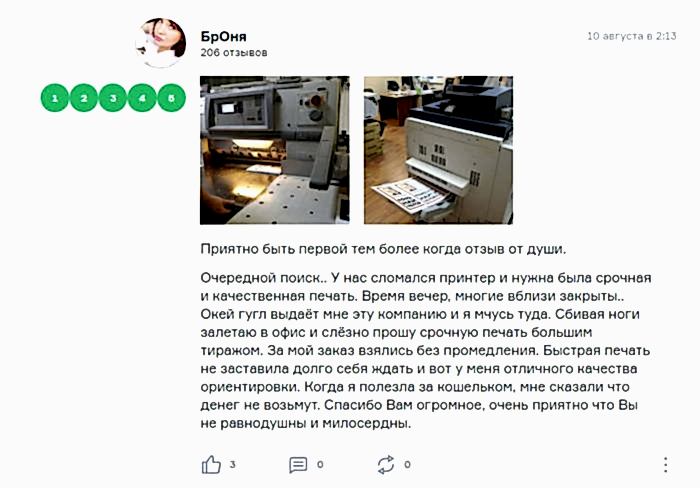The image size is (700, 488).
Task: Click the thumbs-up like icon
Action: (211, 464)
